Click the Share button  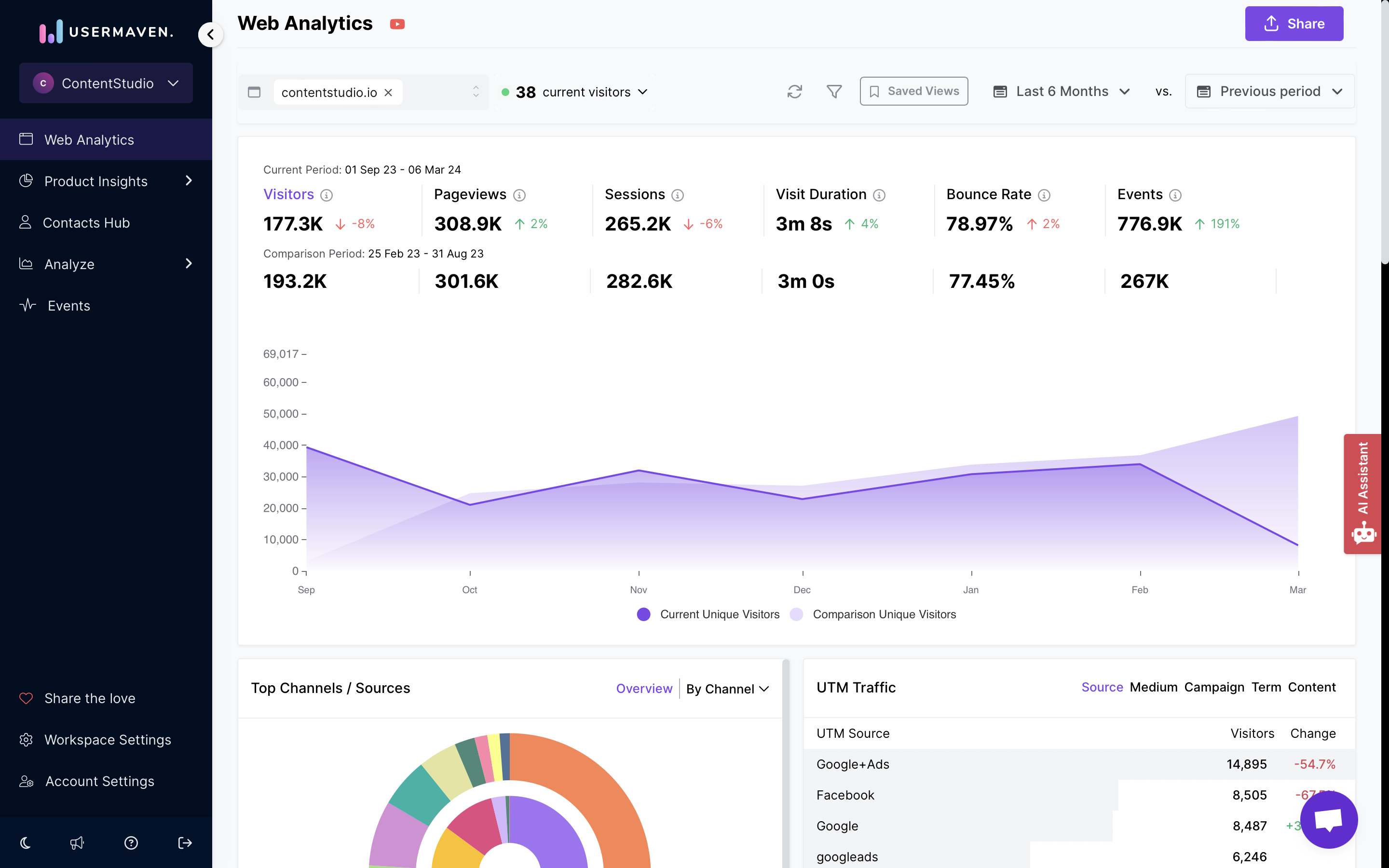(x=1294, y=24)
